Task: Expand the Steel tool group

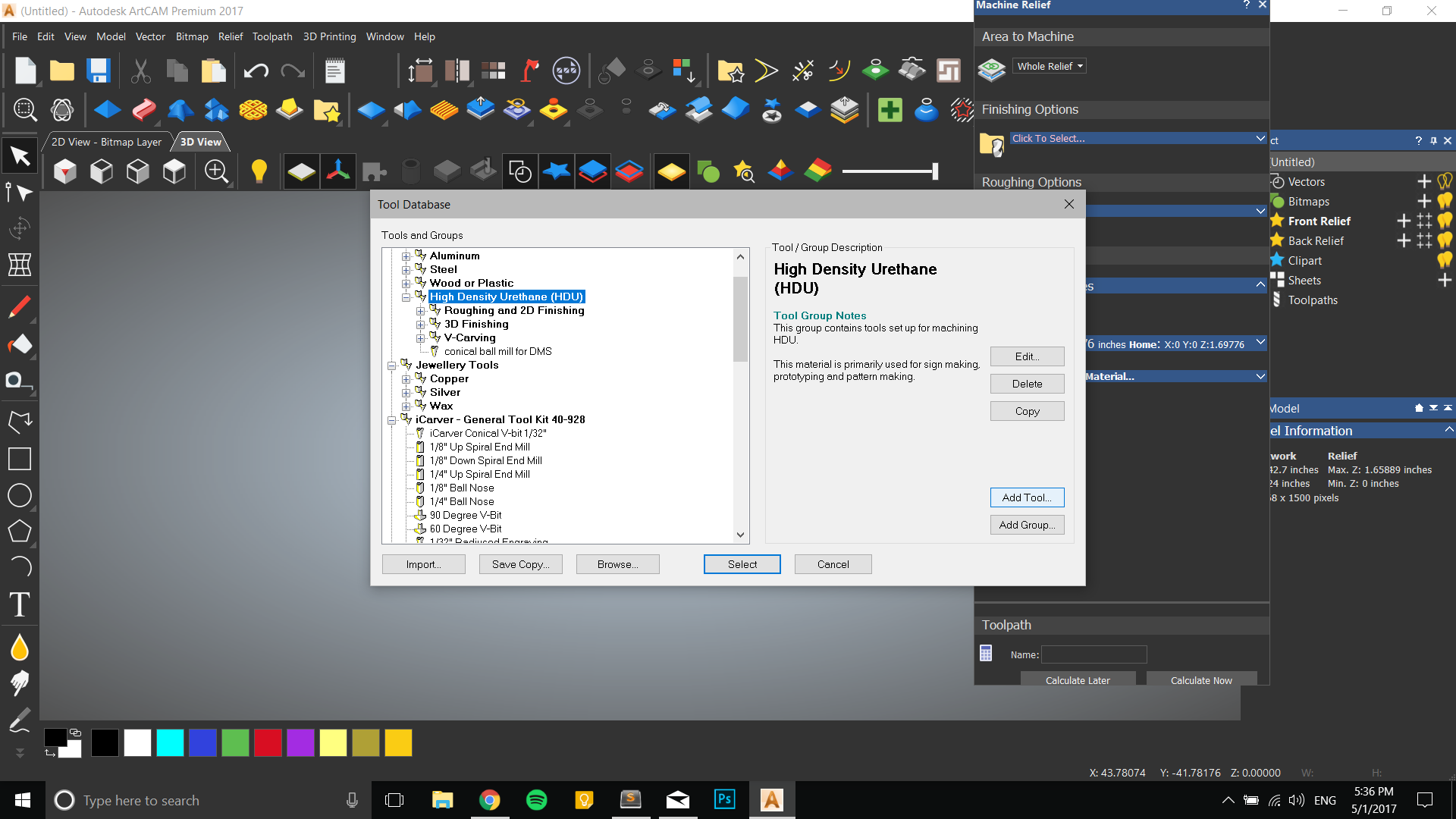Action: 406,270
